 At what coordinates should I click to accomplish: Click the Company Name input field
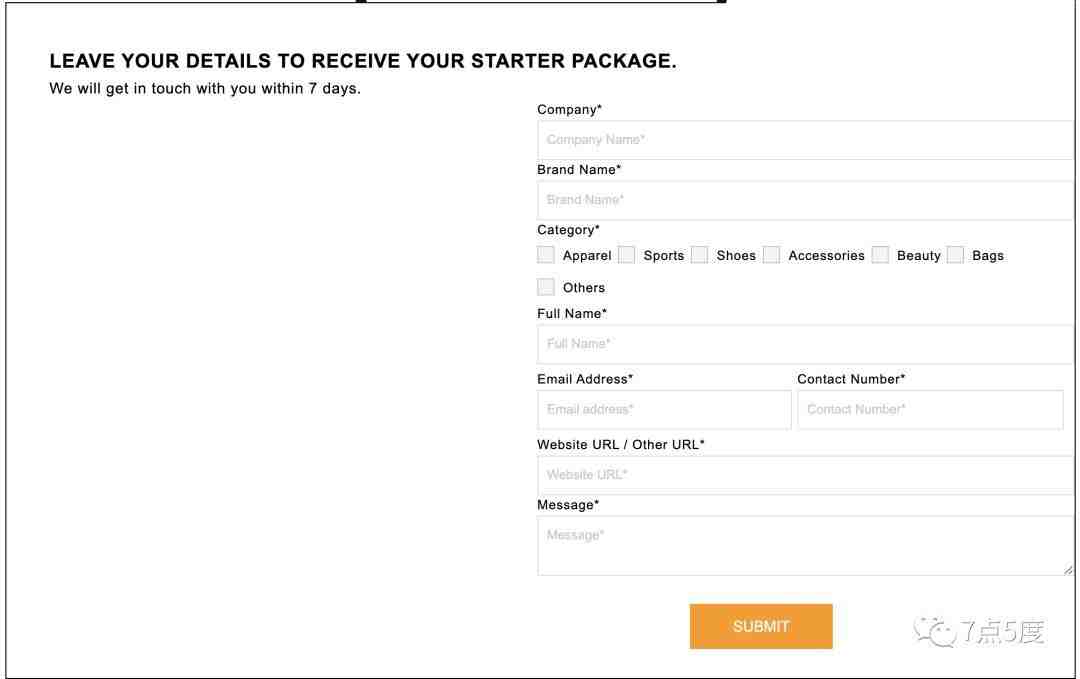point(805,140)
